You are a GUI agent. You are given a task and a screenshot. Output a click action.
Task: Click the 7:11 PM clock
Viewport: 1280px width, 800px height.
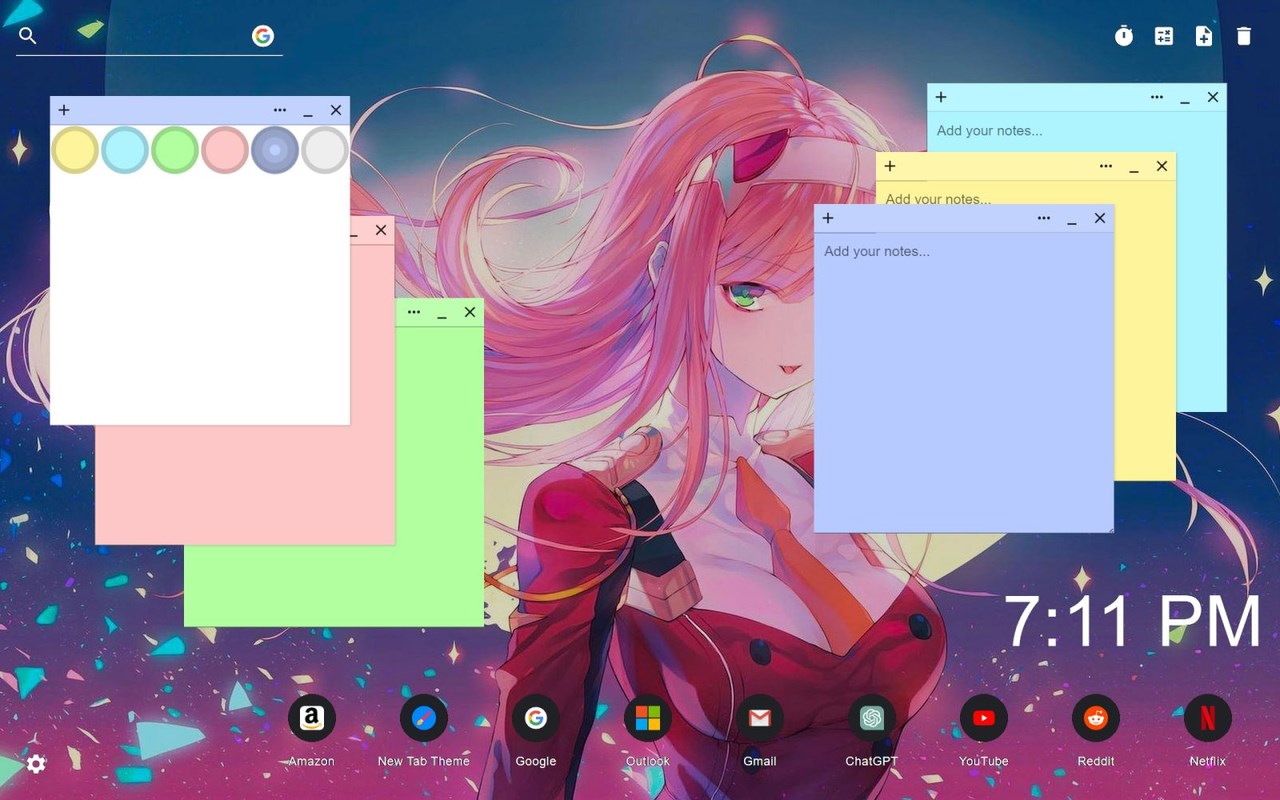point(1132,622)
